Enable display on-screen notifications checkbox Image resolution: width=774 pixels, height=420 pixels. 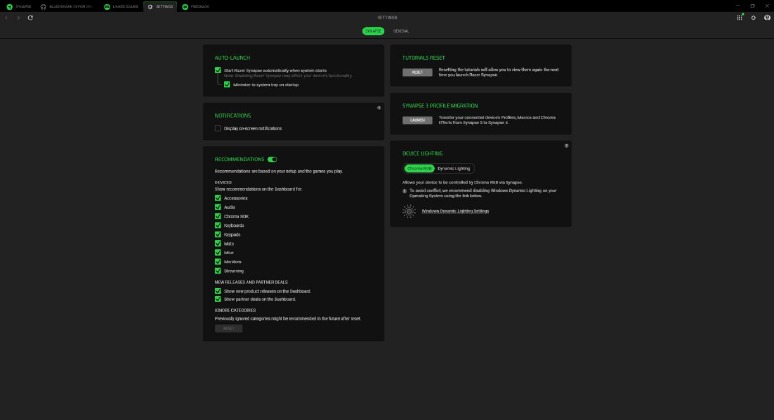218,128
